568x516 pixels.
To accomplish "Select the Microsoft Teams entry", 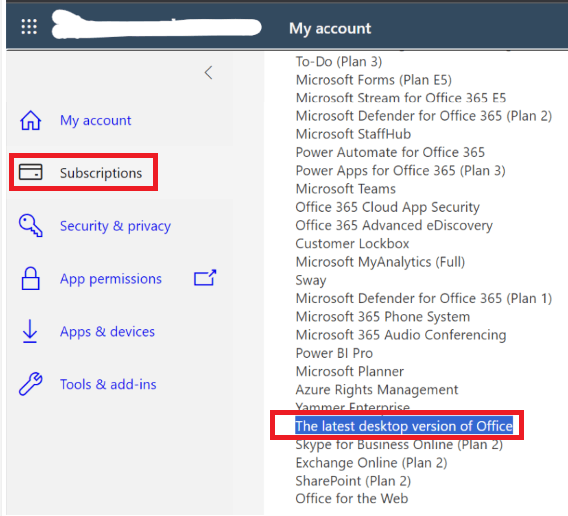I will [346, 189].
